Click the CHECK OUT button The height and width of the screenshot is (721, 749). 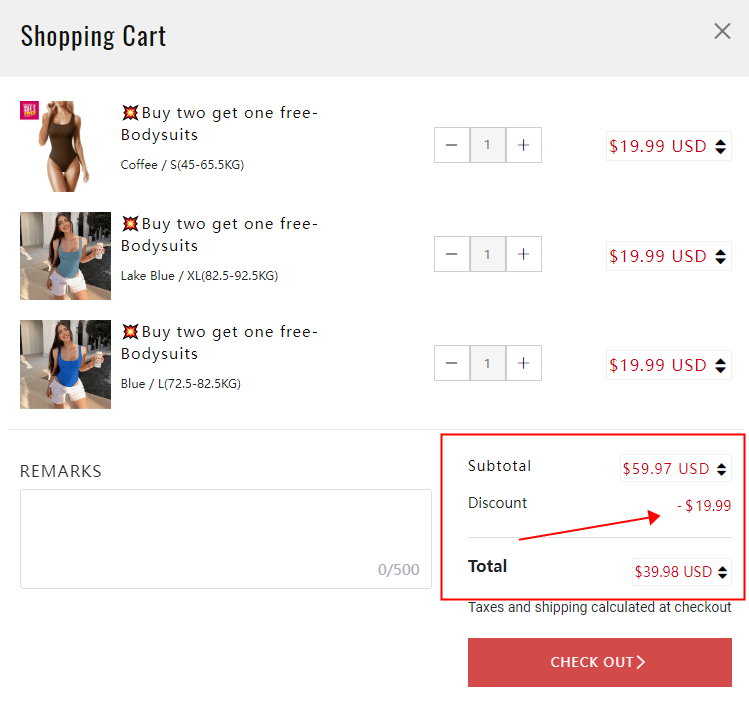[x=598, y=662]
